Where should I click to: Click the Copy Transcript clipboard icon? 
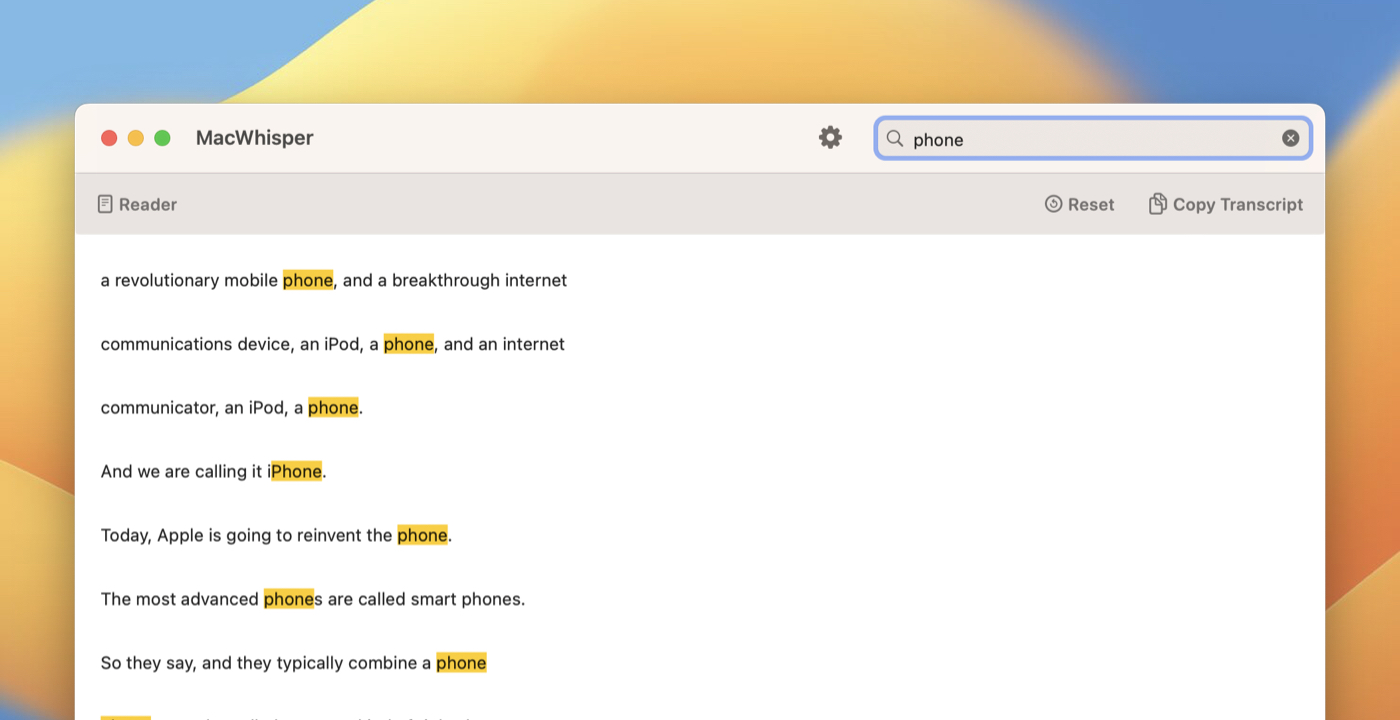click(1158, 203)
